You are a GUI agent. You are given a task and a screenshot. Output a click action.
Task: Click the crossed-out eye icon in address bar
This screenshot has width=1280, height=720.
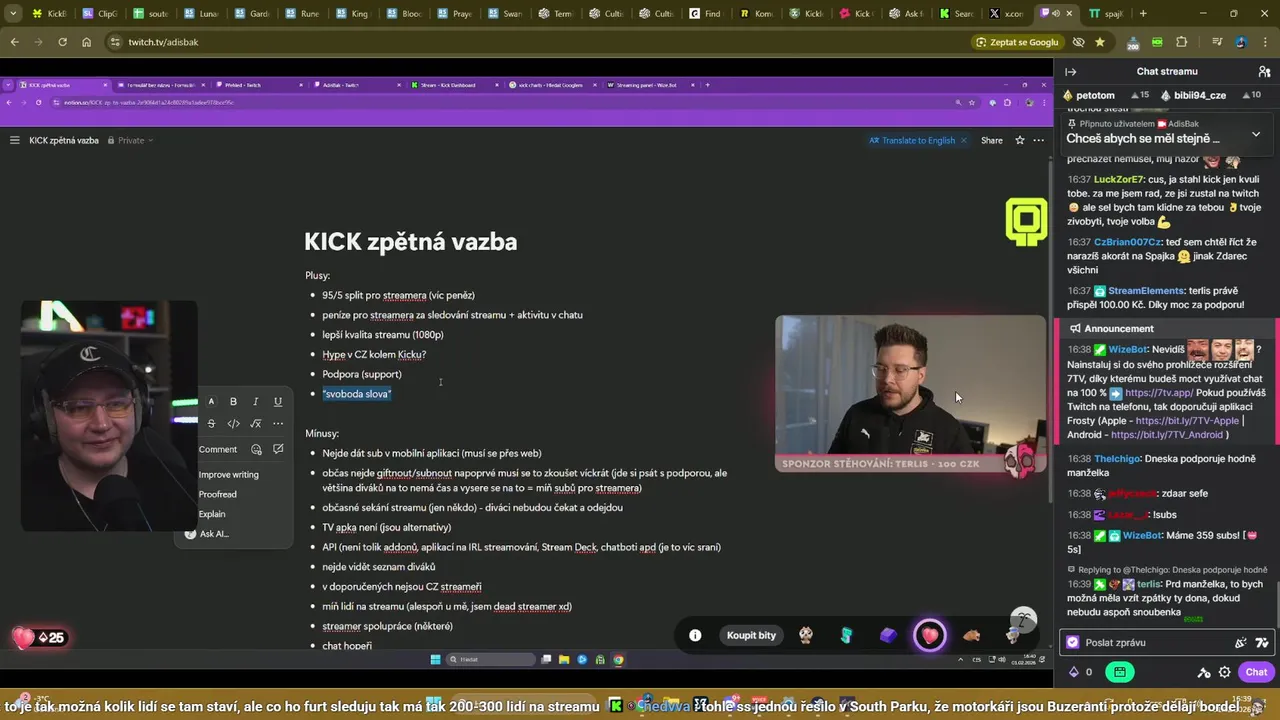pos(1078,42)
